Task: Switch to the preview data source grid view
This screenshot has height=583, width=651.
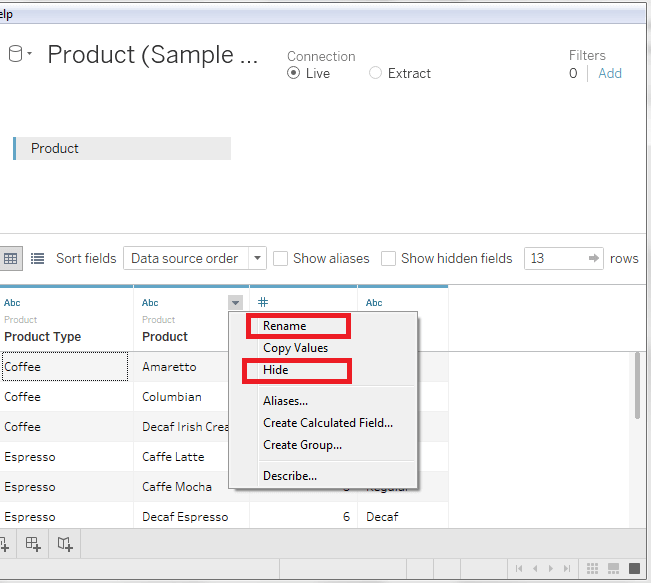Action: point(10,258)
